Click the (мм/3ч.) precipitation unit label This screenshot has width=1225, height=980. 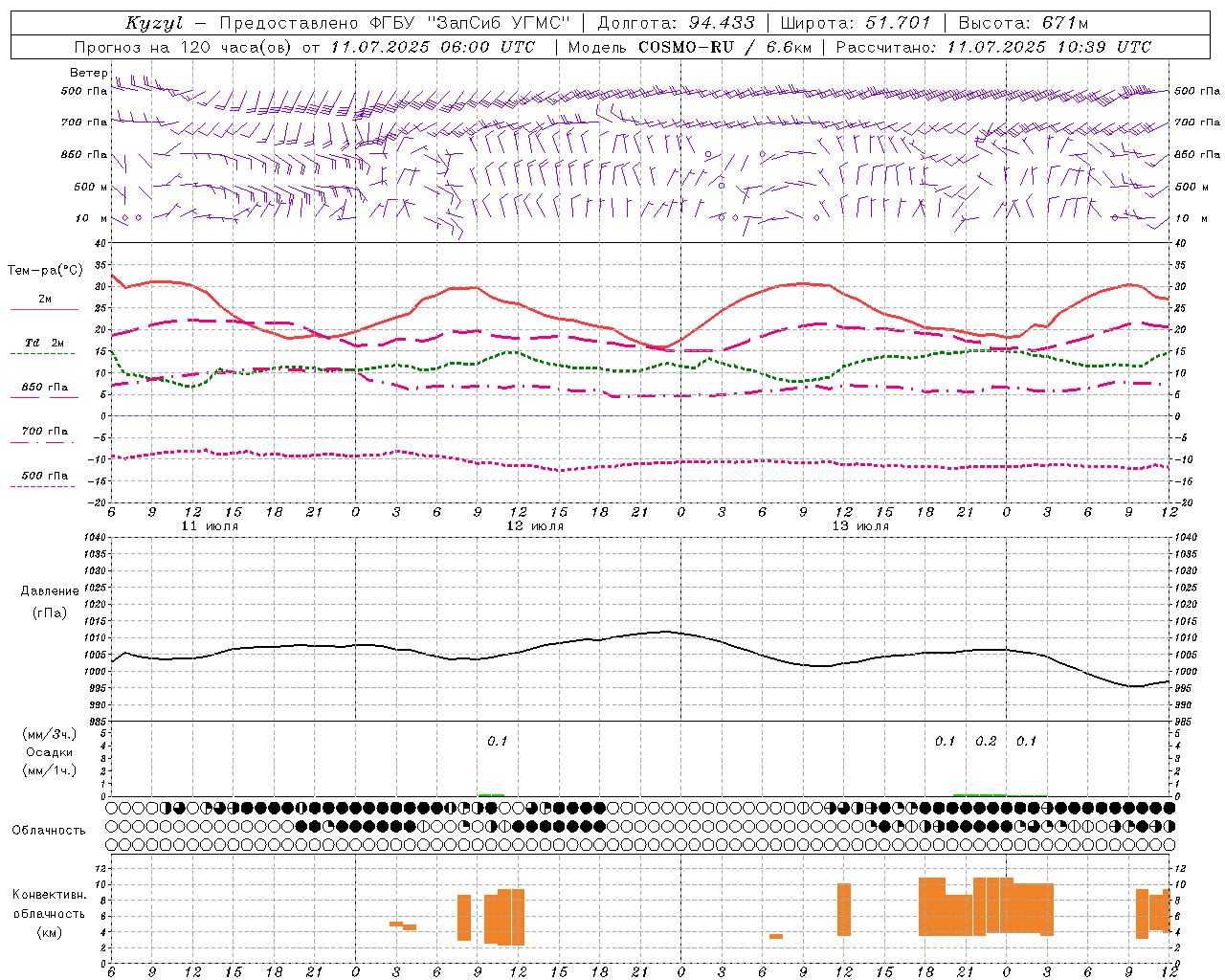[50, 735]
